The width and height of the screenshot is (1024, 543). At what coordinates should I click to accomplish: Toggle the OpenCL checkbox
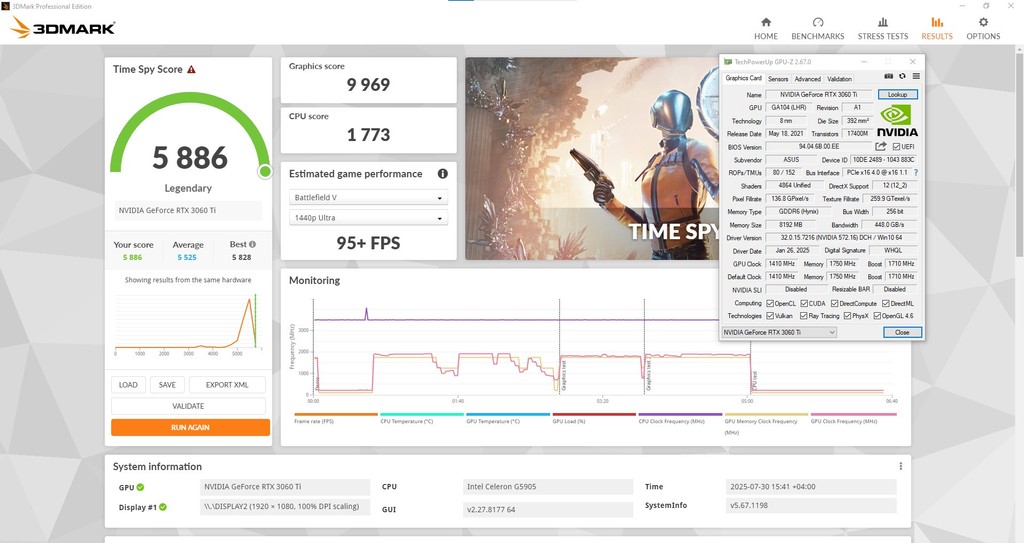[770, 303]
